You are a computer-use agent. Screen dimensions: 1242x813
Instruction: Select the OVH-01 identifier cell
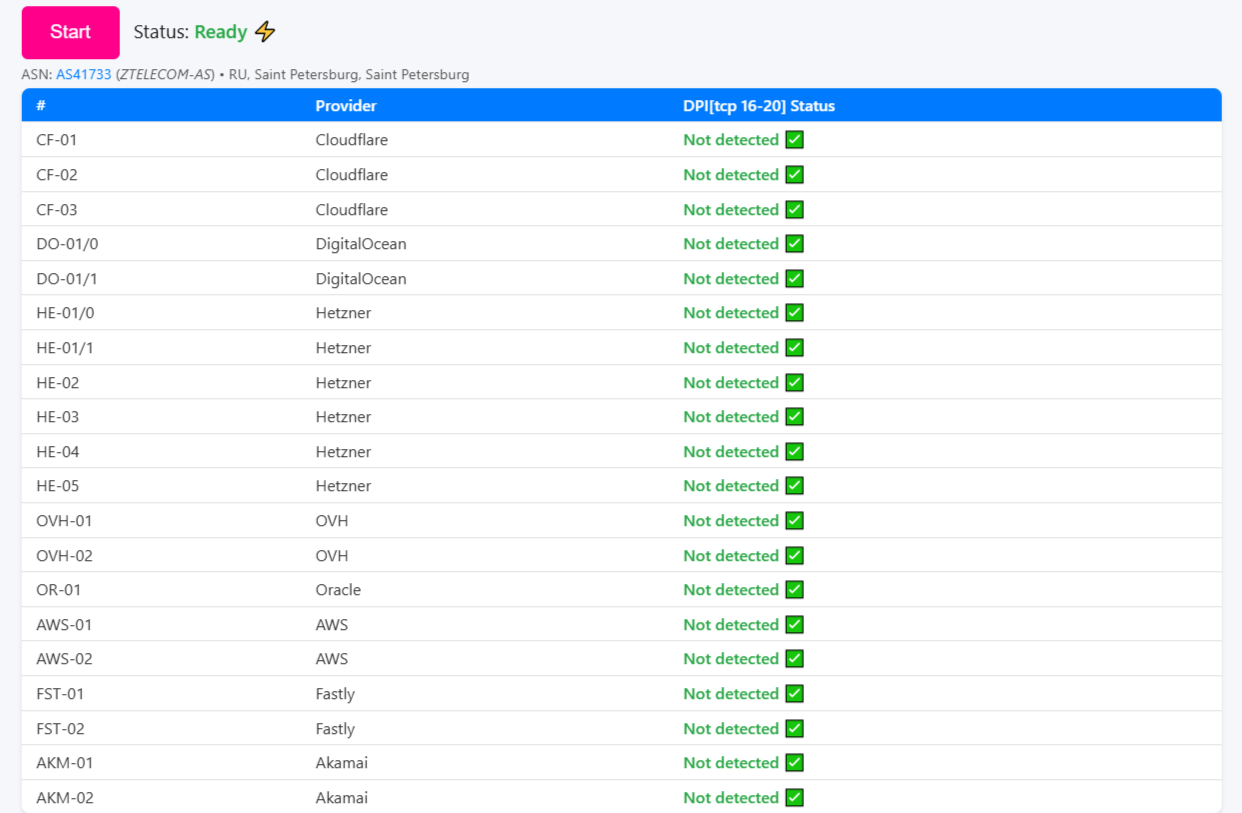tap(64, 520)
